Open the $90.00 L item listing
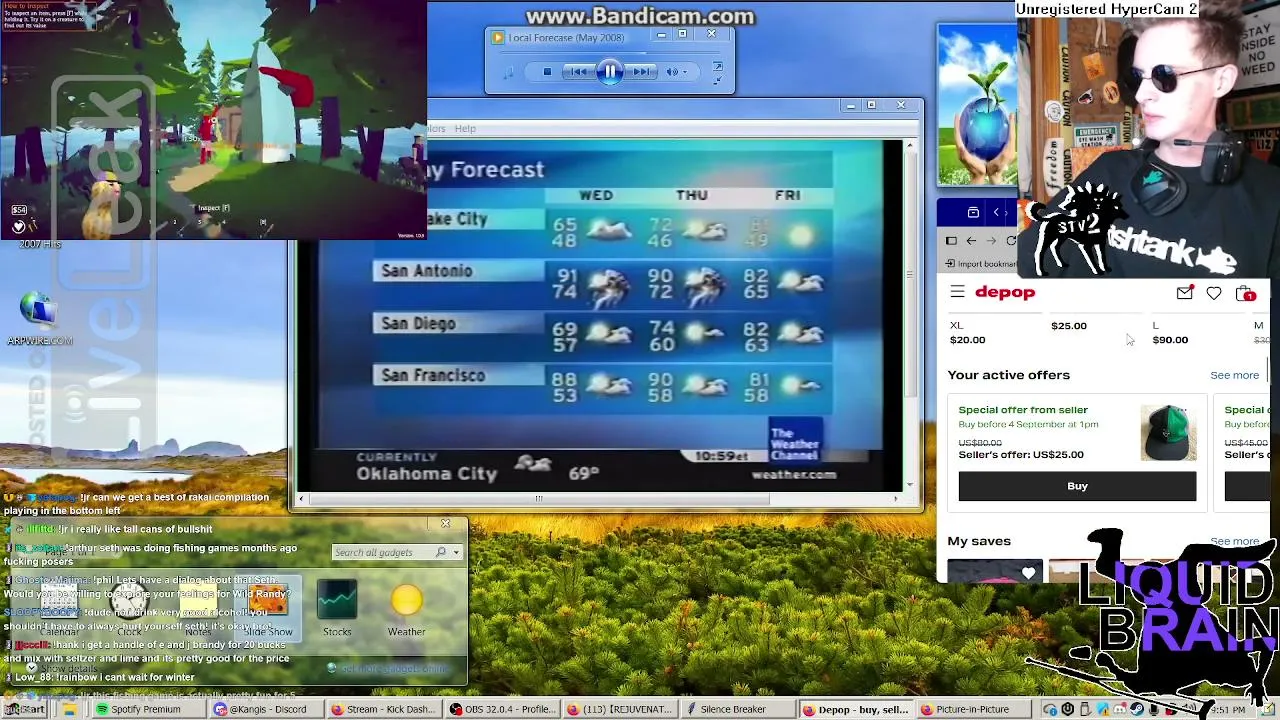This screenshot has width=1280, height=720. tap(1170, 333)
